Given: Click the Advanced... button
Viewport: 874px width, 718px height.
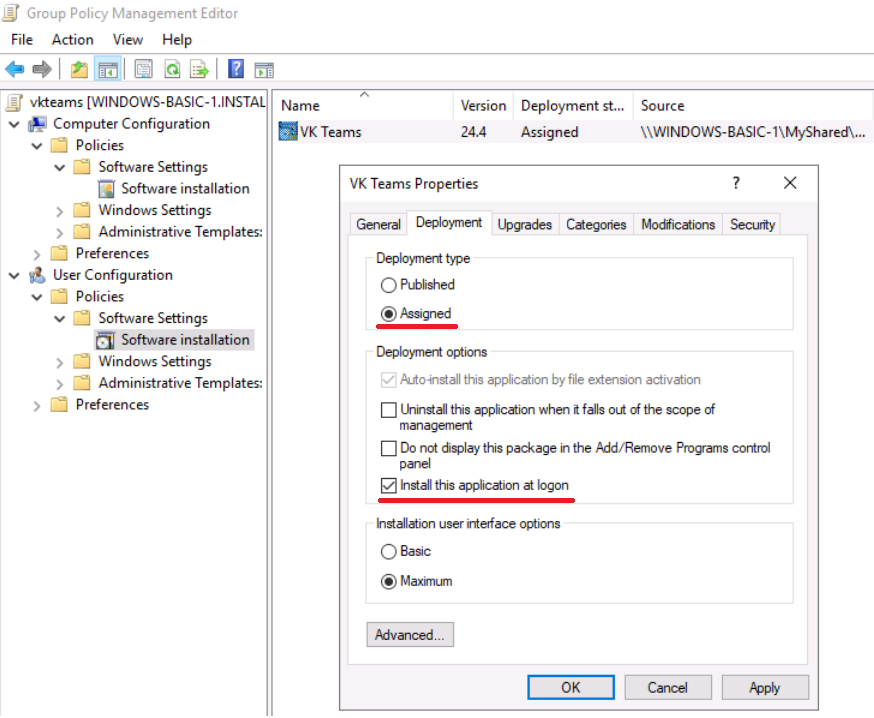Looking at the screenshot, I should tap(410, 635).
